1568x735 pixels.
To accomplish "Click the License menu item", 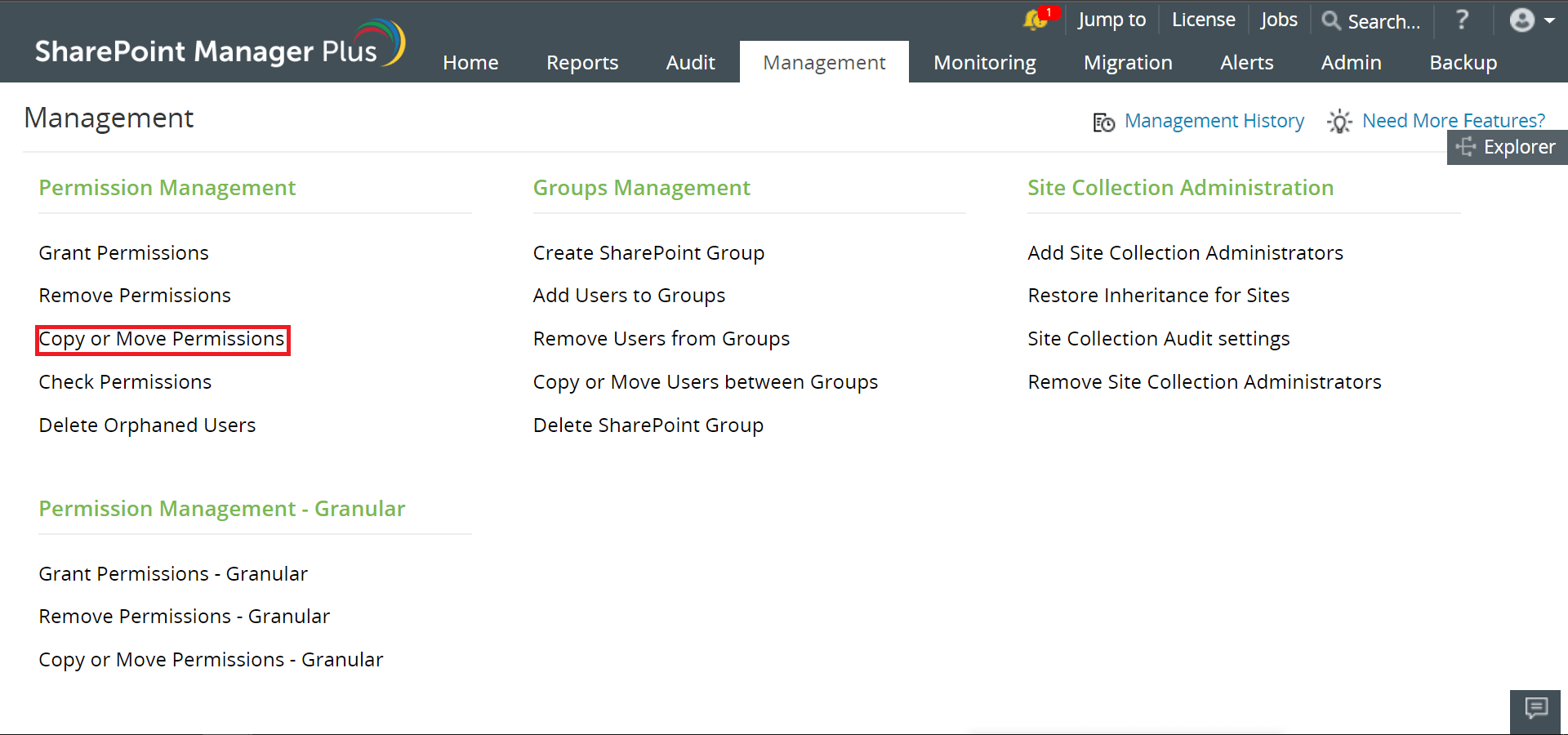I will tap(1203, 20).
